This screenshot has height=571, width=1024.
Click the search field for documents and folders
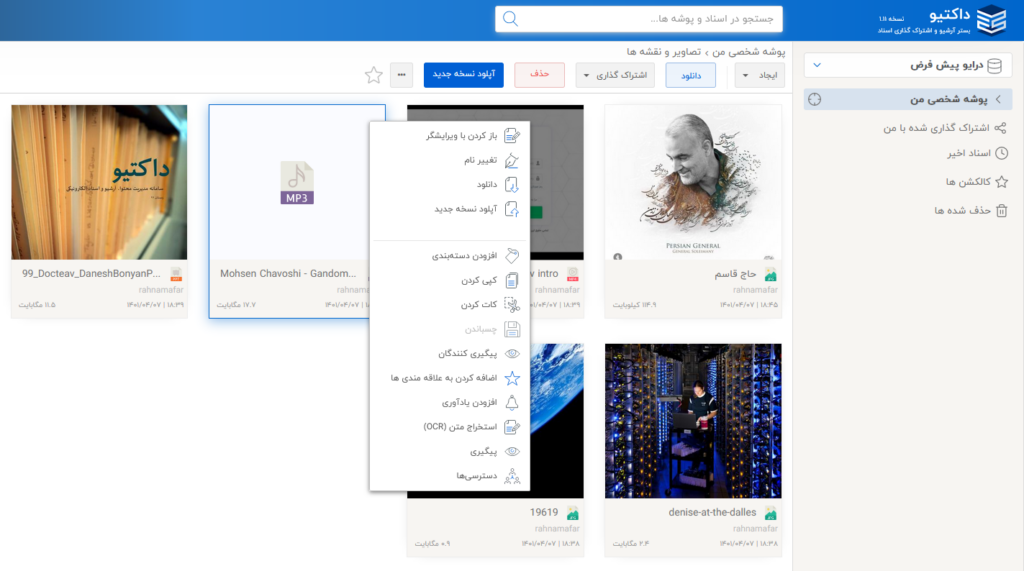pos(639,19)
